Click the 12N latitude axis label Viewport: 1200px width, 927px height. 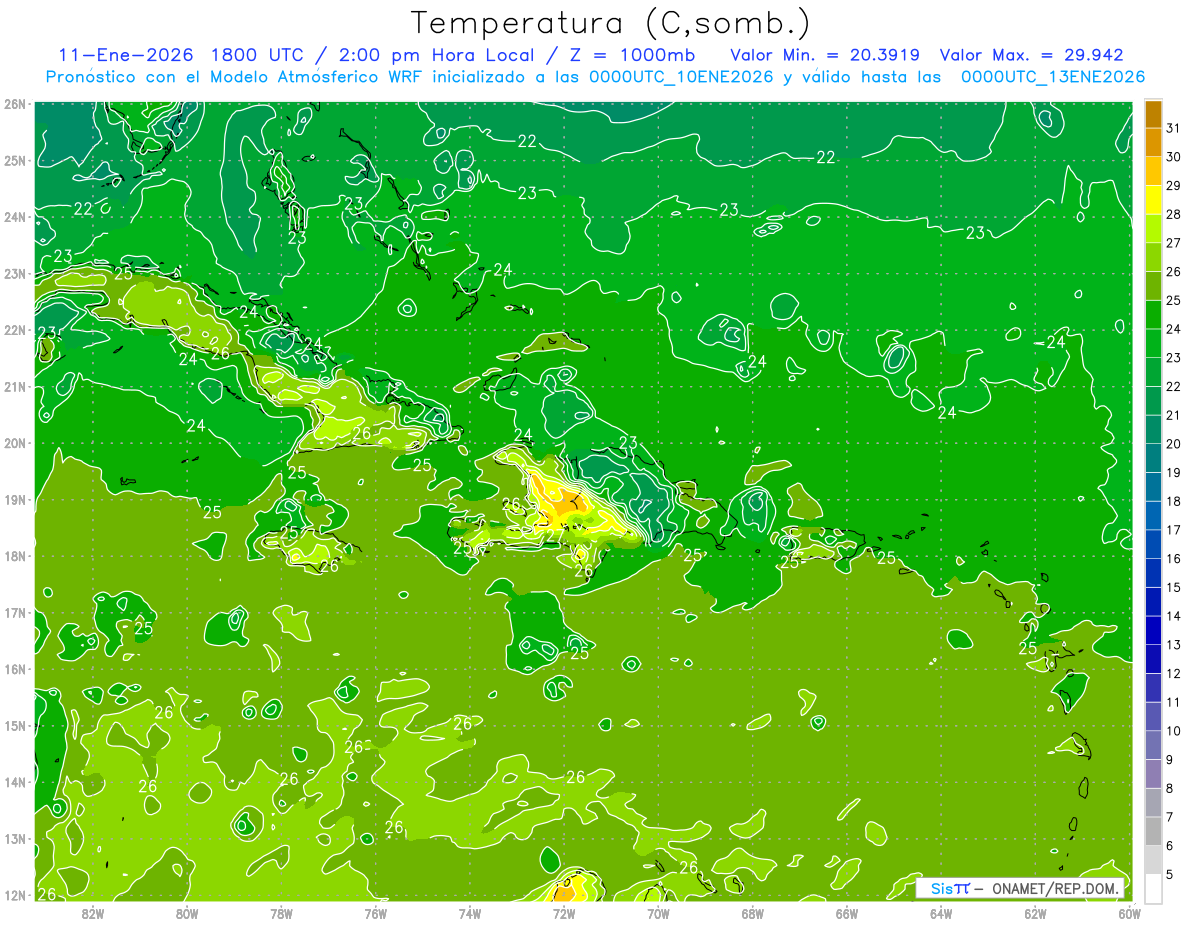(15, 895)
